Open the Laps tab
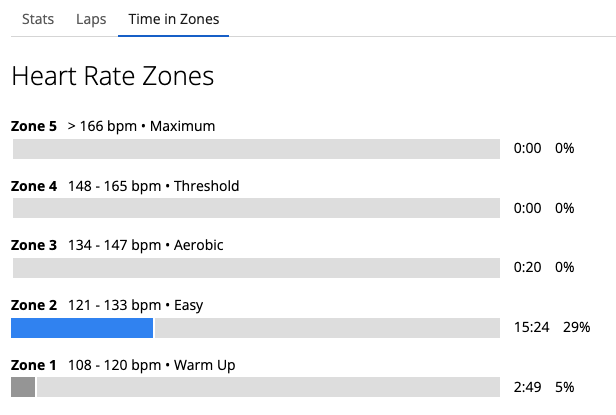The width and height of the screenshot is (616, 415). pos(91,19)
